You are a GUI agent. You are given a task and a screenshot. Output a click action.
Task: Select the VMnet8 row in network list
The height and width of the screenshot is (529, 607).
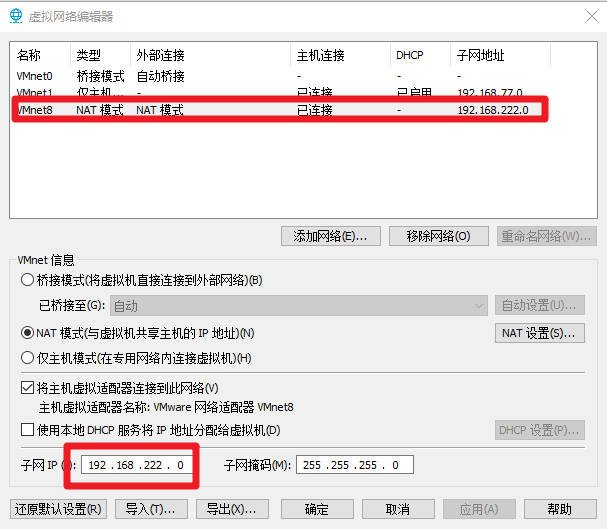279,110
